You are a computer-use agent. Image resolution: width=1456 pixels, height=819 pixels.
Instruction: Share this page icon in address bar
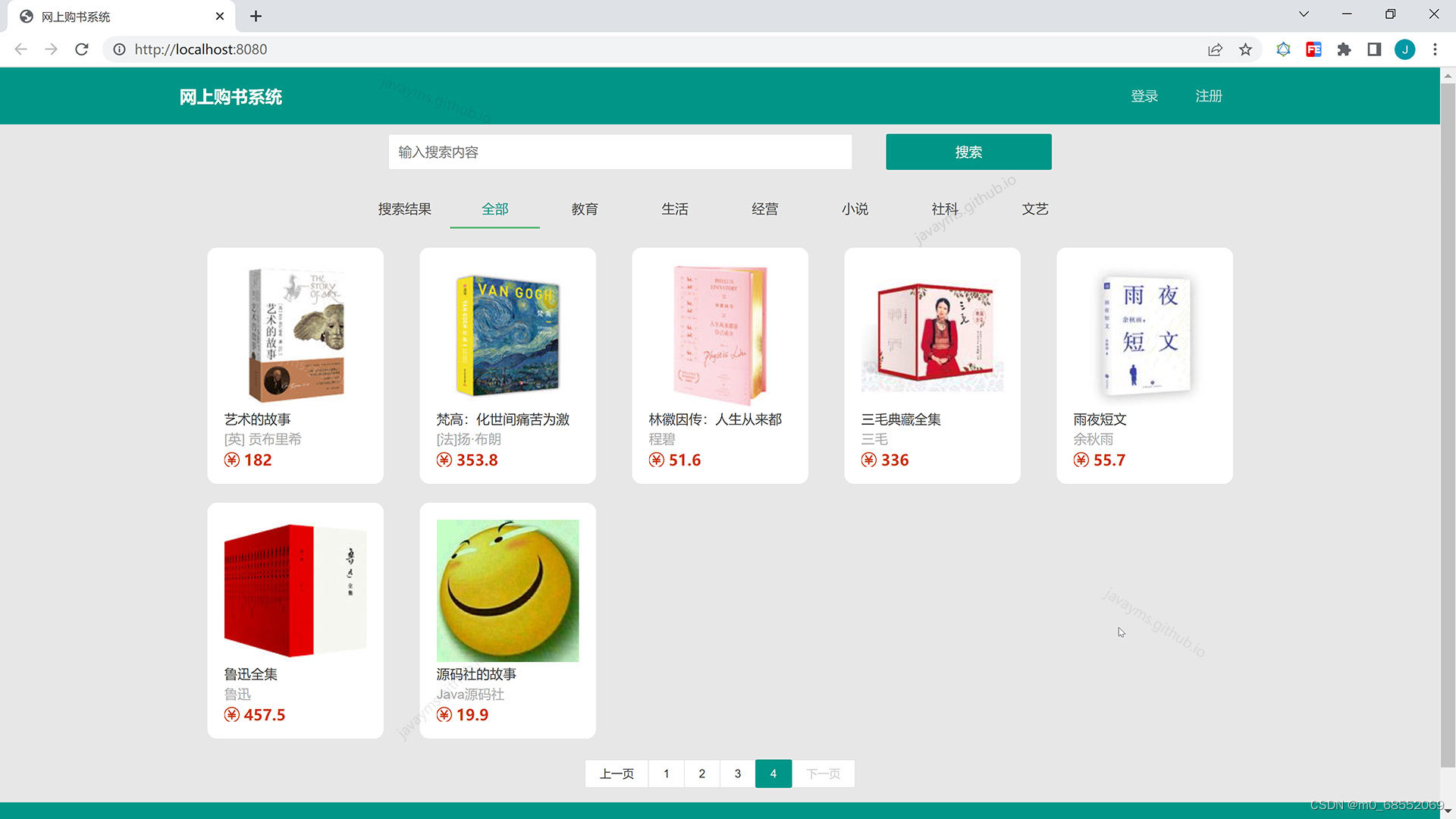[1215, 49]
